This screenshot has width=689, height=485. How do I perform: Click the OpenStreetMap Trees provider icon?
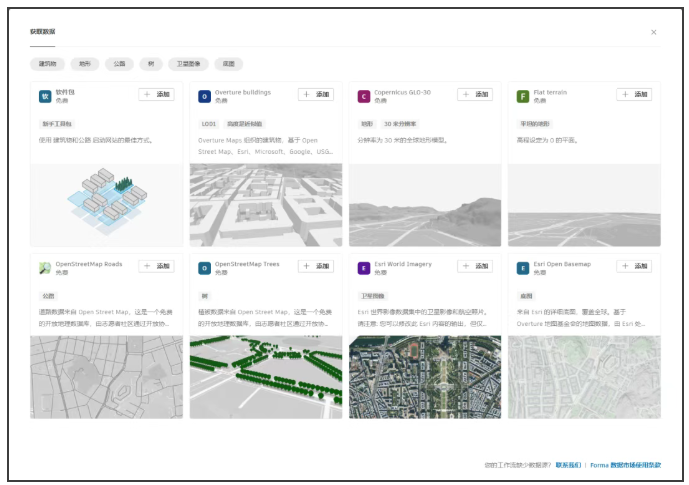pos(204,268)
